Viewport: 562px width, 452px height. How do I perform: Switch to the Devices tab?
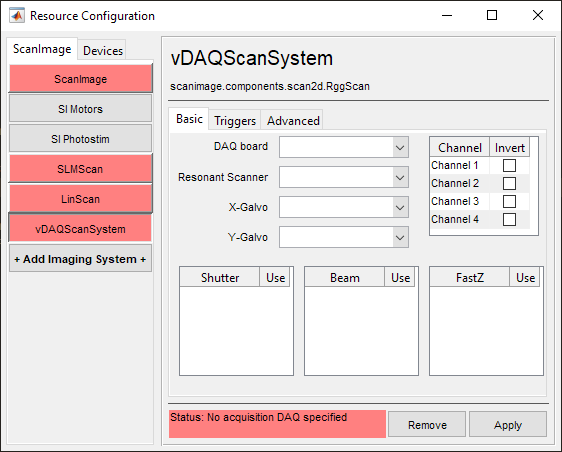click(x=103, y=51)
